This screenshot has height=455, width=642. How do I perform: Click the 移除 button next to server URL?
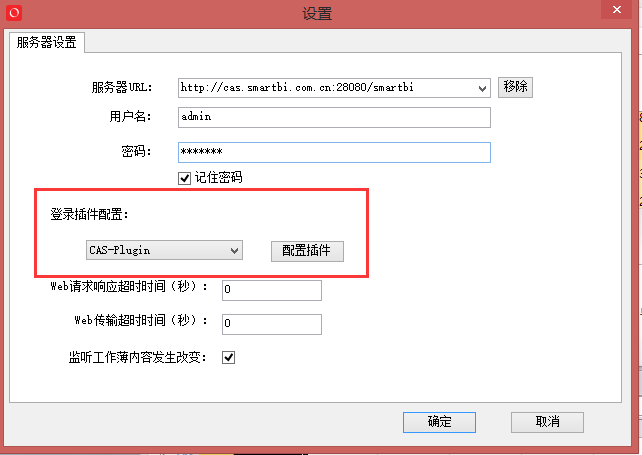click(515, 87)
